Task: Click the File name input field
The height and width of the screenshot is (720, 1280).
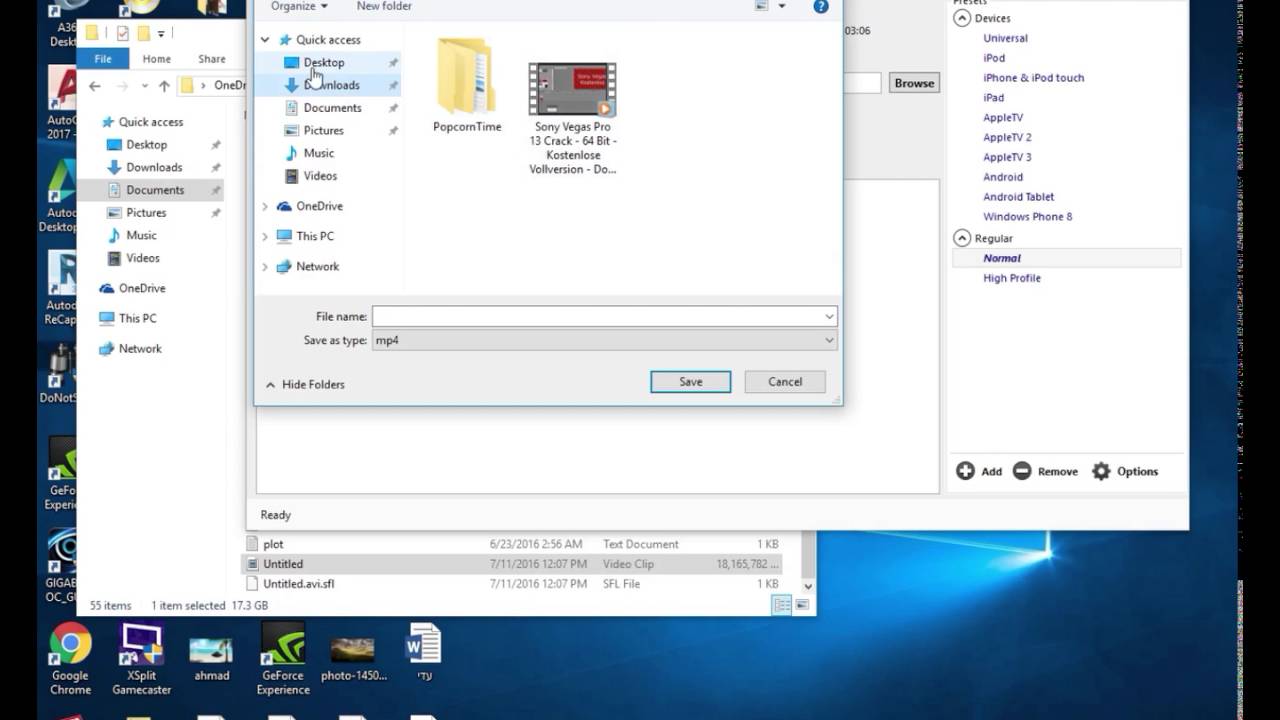Action: [x=597, y=316]
